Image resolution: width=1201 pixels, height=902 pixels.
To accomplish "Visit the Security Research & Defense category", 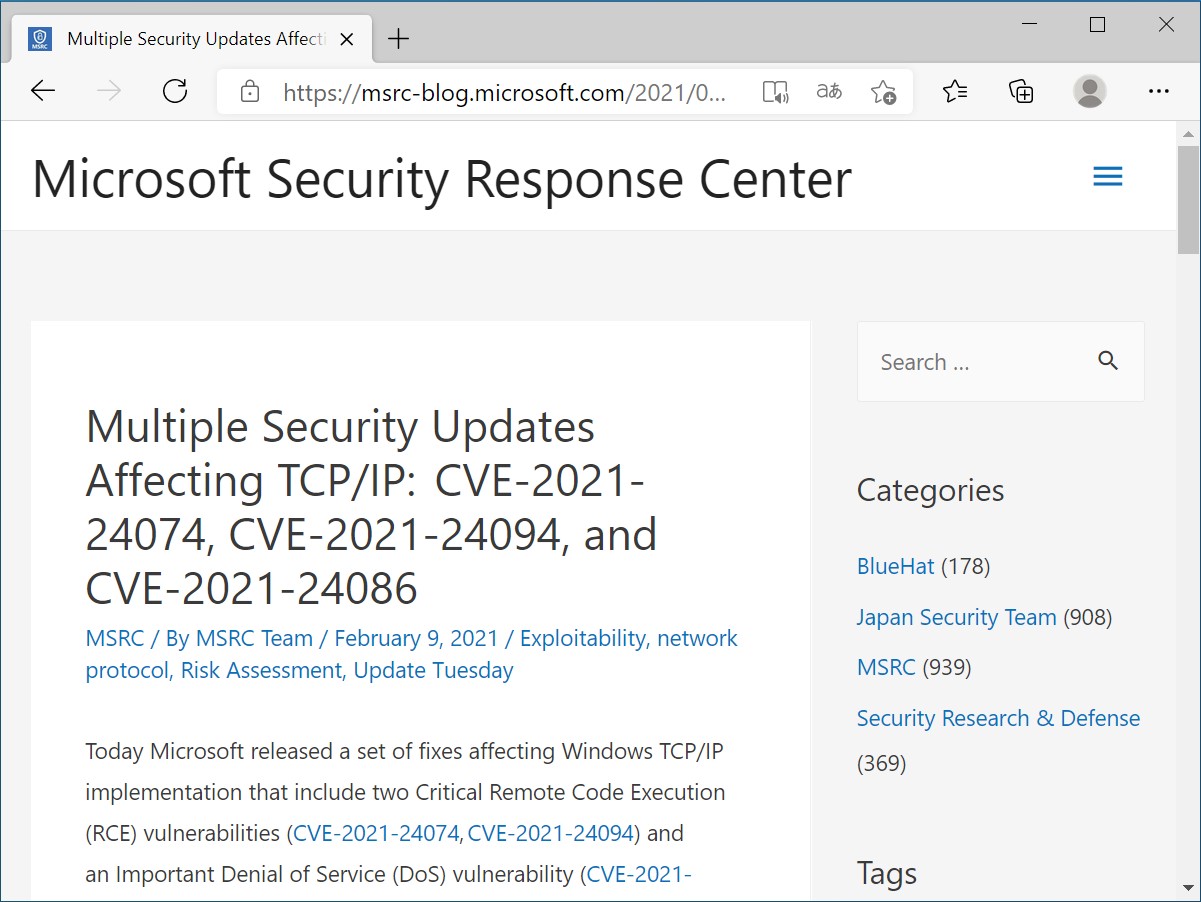I will point(998,718).
